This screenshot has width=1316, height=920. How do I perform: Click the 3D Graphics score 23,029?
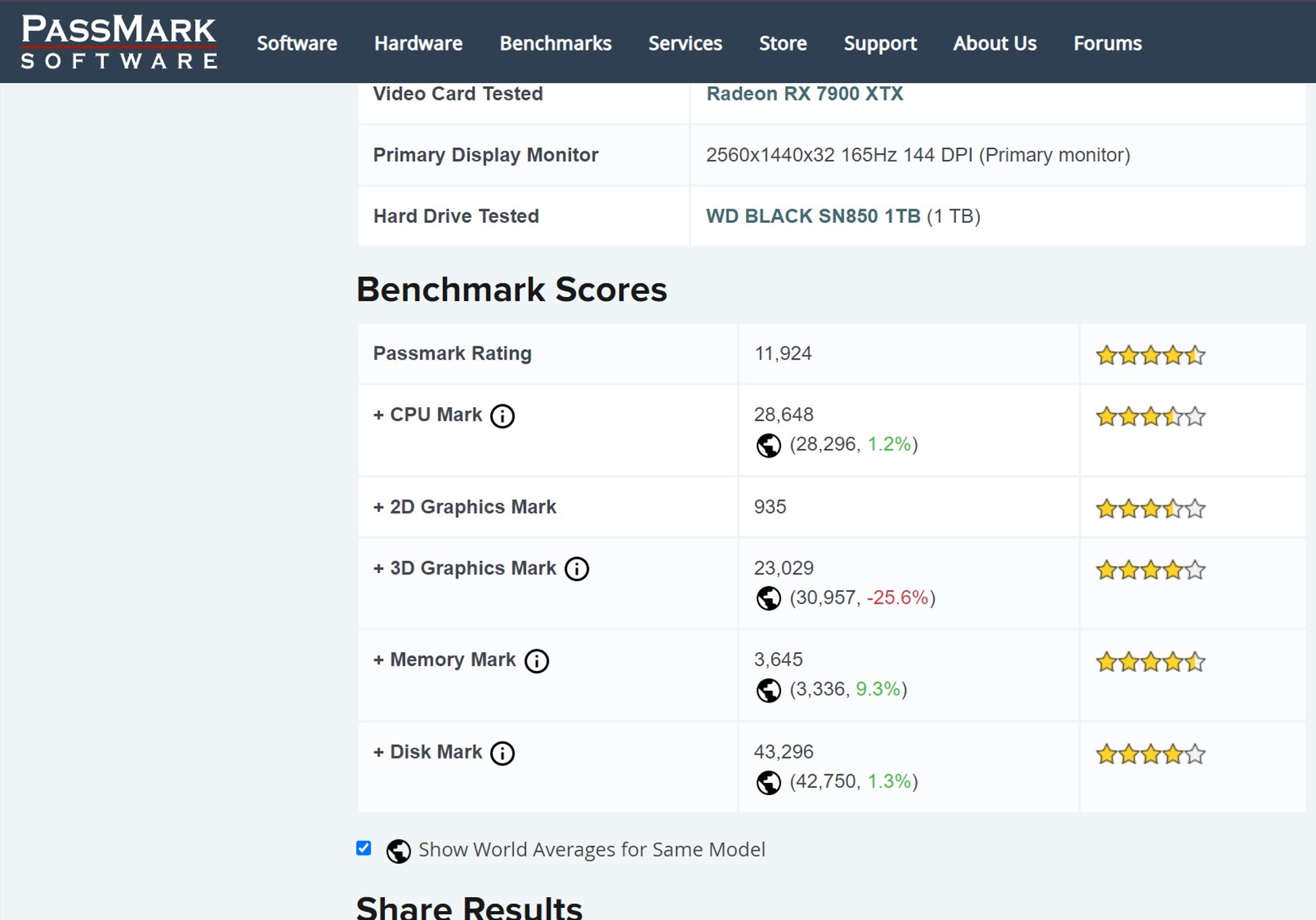point(784,568)
